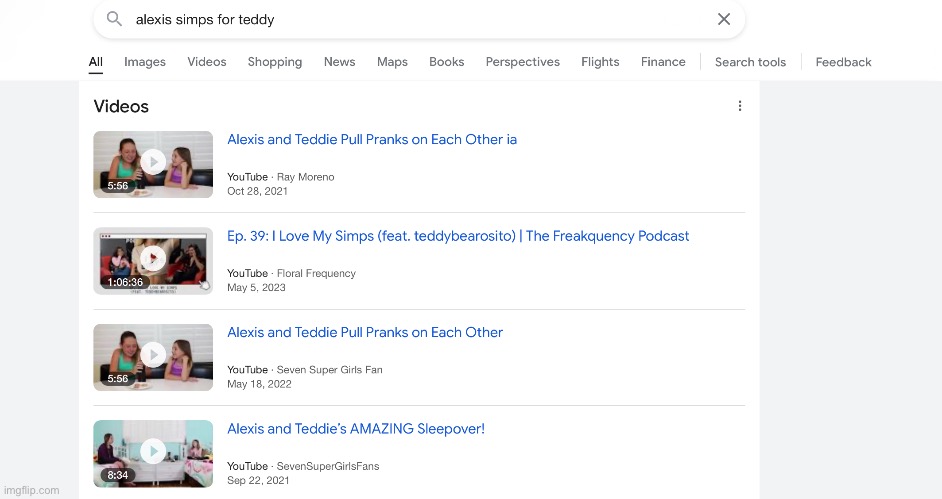Viewport: 942px width, 499px height.
Task: Select the Finance tab
Action: tap(663, 62)
